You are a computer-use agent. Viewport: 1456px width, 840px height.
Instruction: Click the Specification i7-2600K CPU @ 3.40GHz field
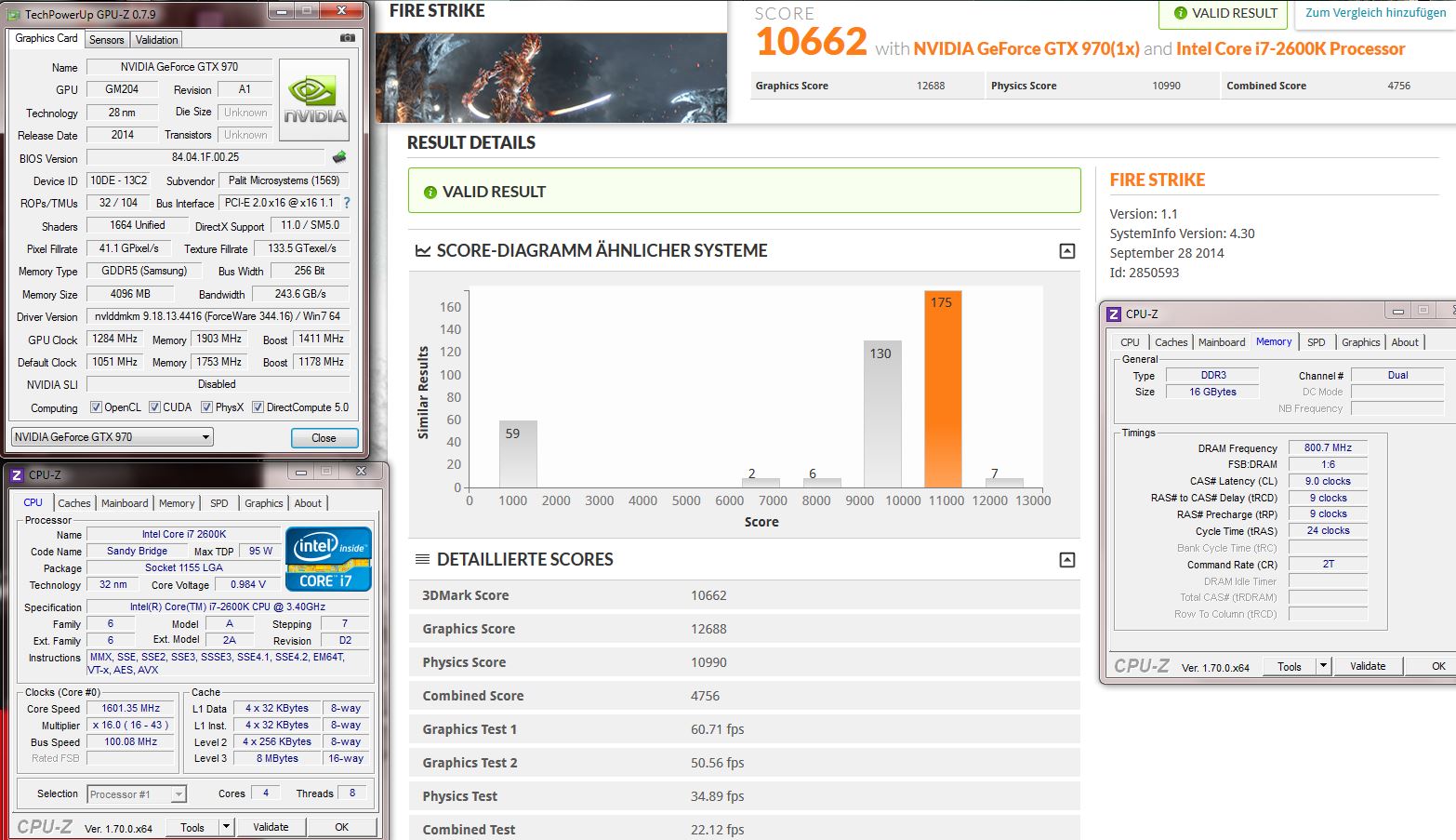coord(228,607)
